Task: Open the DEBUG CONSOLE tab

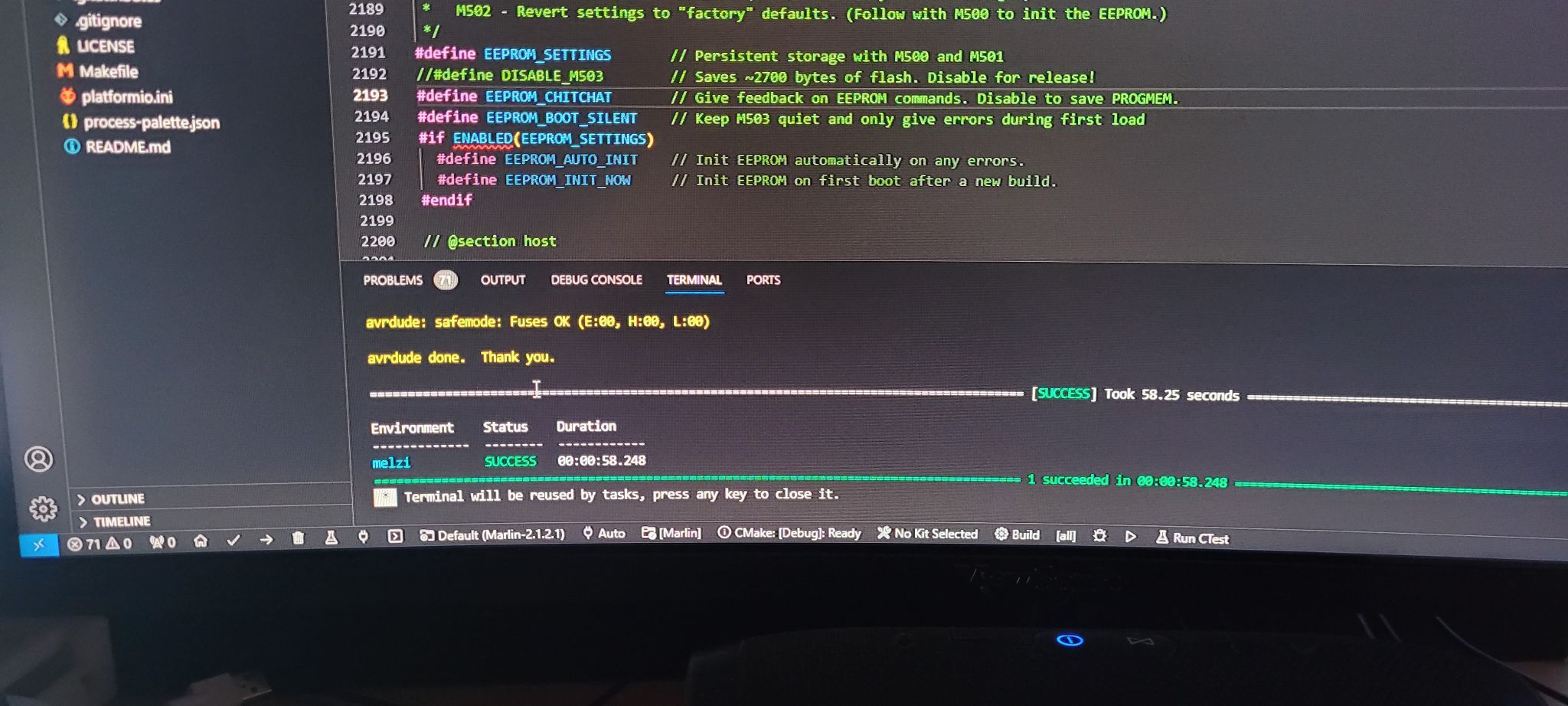Action: [596, 280]
